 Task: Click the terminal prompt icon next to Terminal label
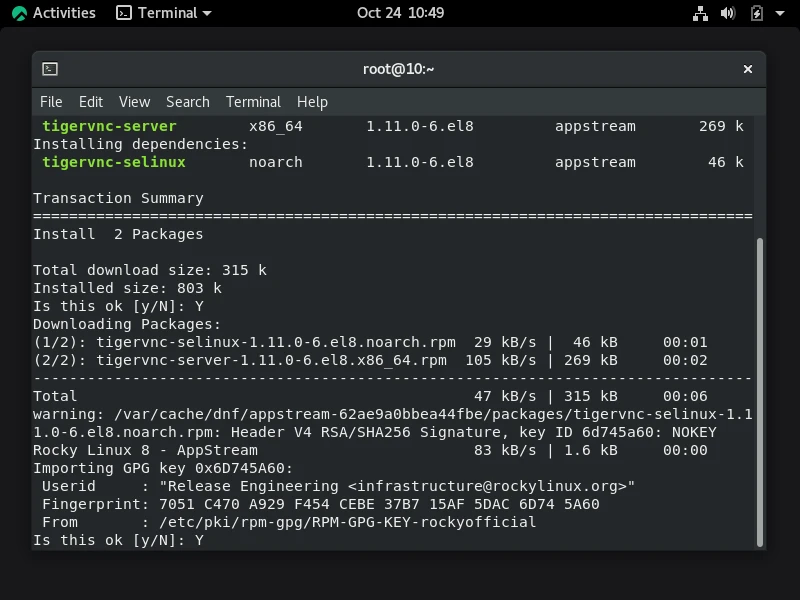(125, 13)
